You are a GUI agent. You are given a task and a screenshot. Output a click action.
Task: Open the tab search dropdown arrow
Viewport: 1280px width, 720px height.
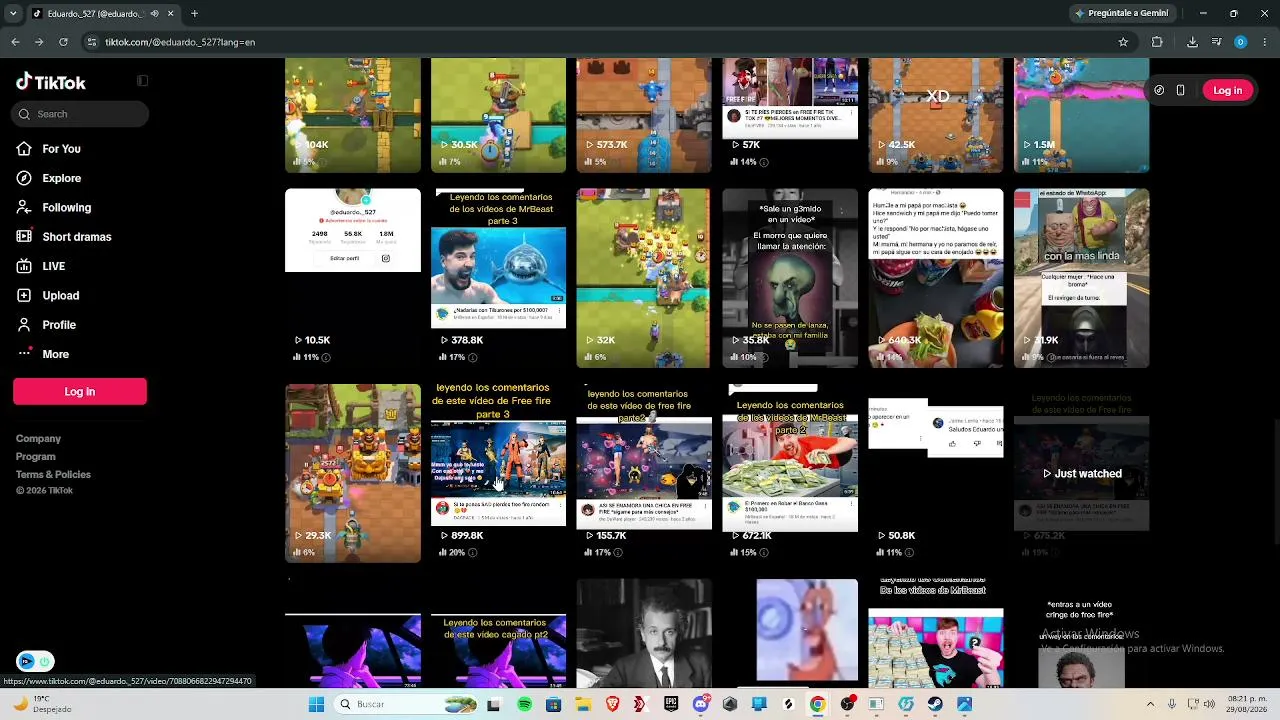(x=13, y=13)
